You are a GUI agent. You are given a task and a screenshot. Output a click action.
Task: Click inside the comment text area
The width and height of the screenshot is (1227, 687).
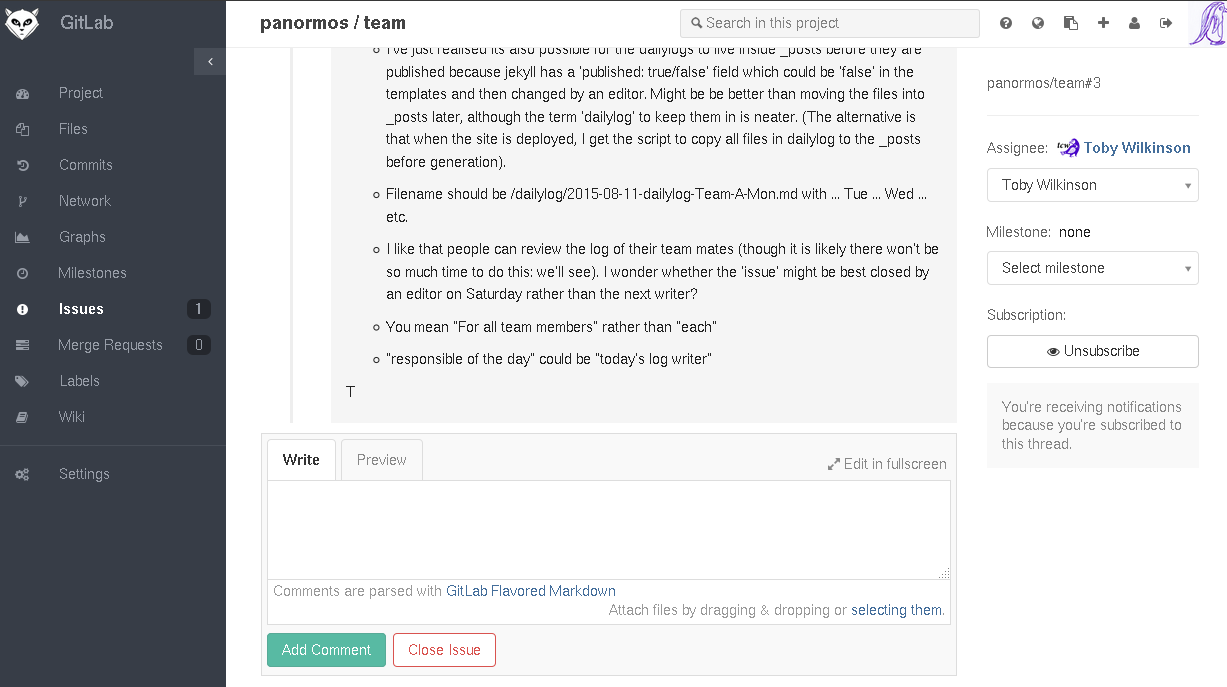[x=608, y=530]
